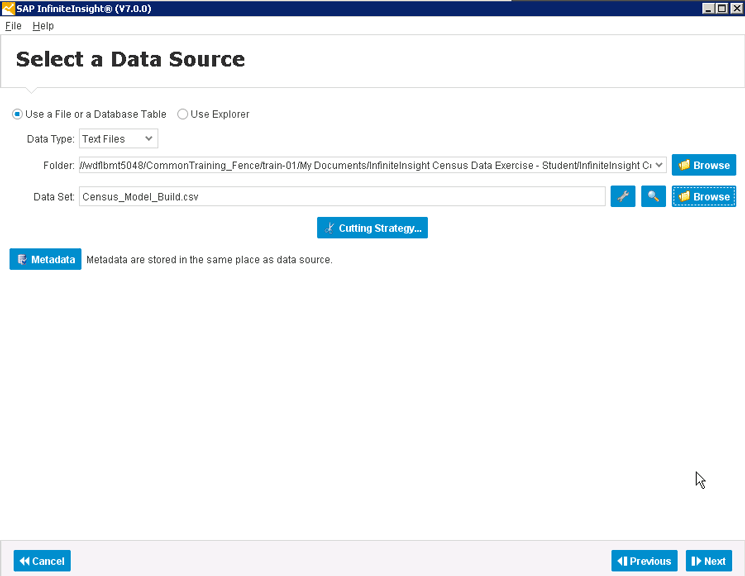This screenshot has height=576, width=745.
Task: Proceed with the Next button
Action: pos(708,561)
